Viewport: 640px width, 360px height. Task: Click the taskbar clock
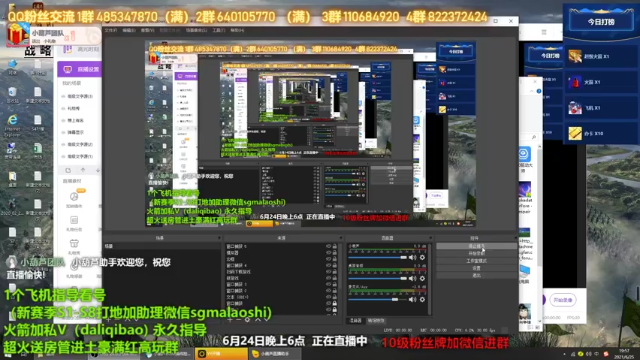click(x=624, y=353)
